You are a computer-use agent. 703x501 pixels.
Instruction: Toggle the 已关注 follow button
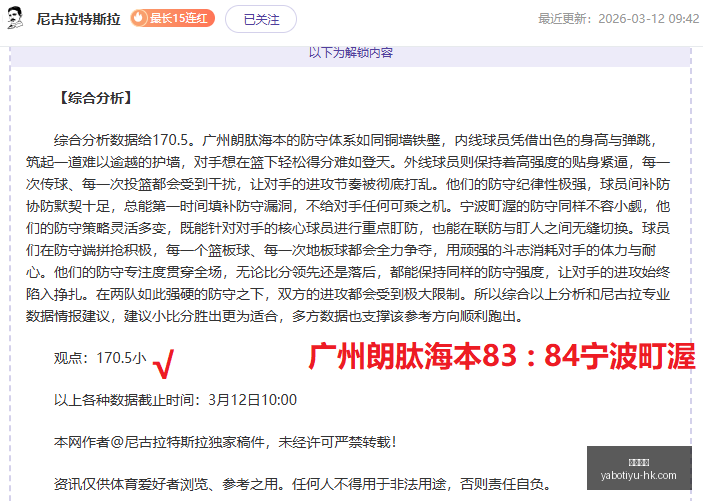point(261,19)
